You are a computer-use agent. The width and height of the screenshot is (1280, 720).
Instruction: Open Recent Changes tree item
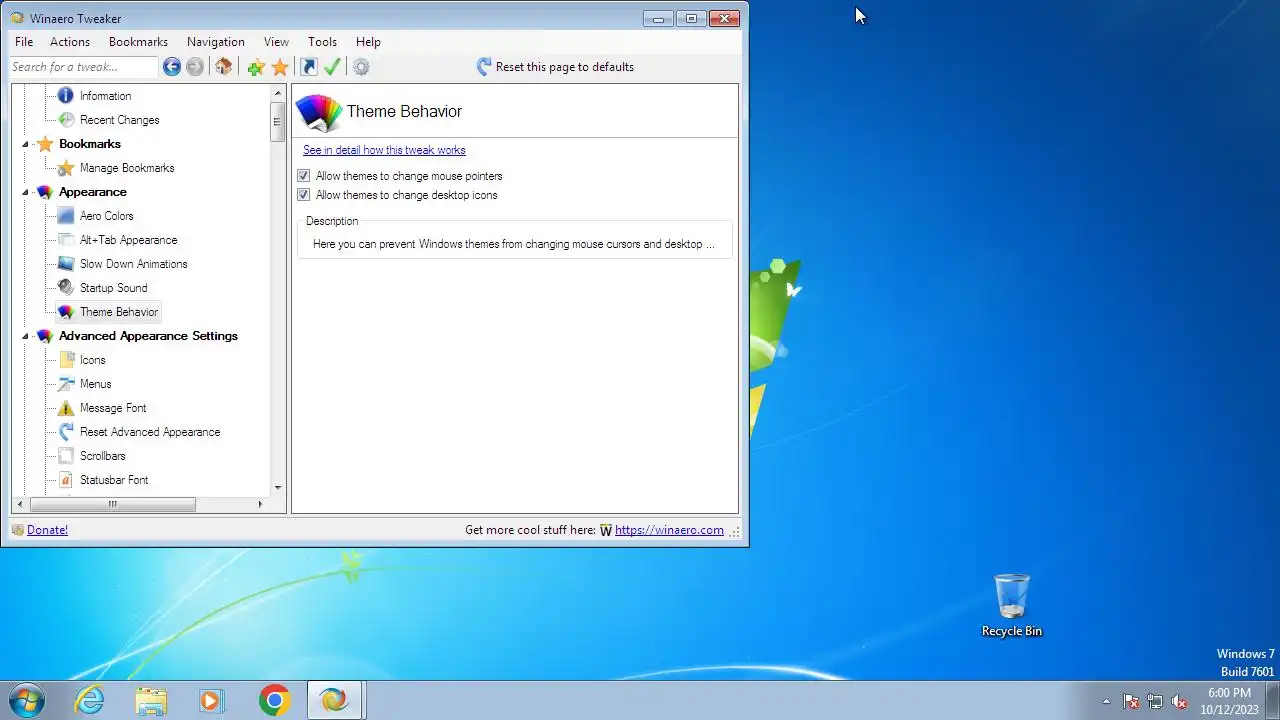pos(119,120)
